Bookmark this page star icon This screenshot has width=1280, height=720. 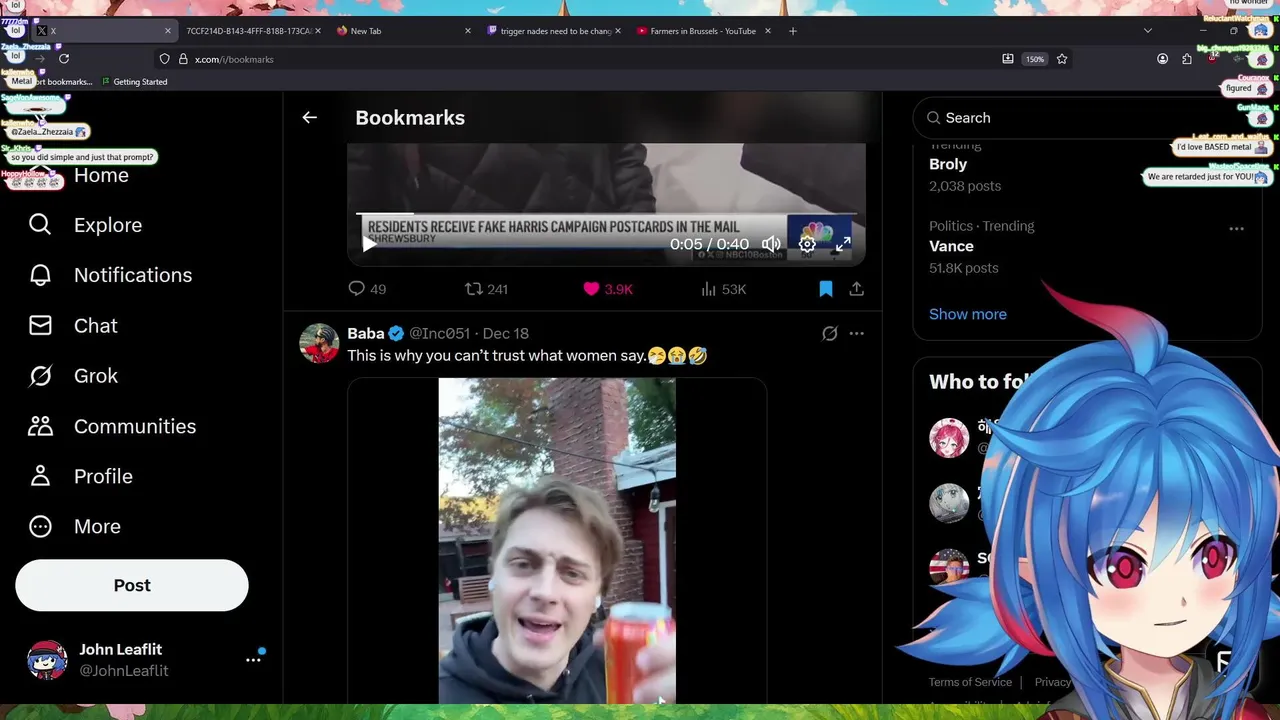[x=1062, y=59]
